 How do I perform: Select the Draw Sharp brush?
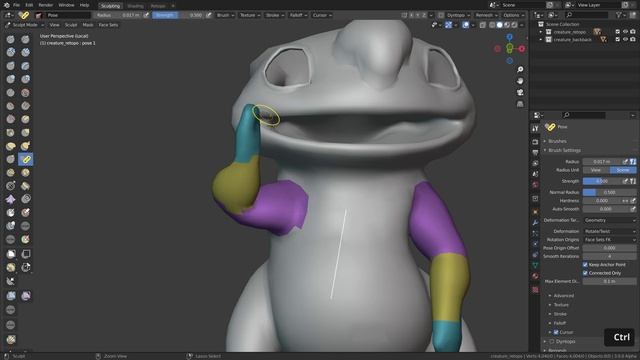[26, 39]
